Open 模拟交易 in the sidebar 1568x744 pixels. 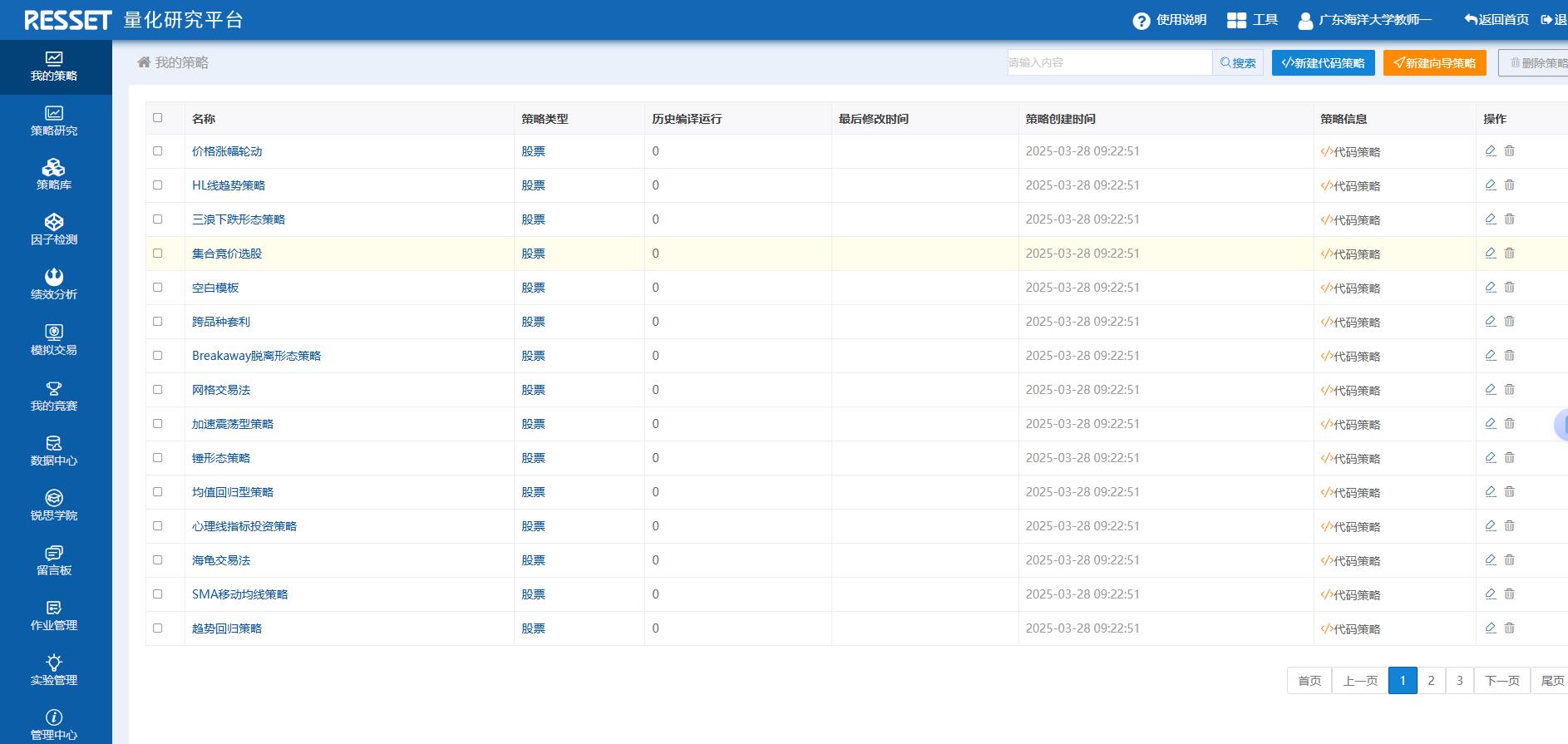click(x=54, y=341)
